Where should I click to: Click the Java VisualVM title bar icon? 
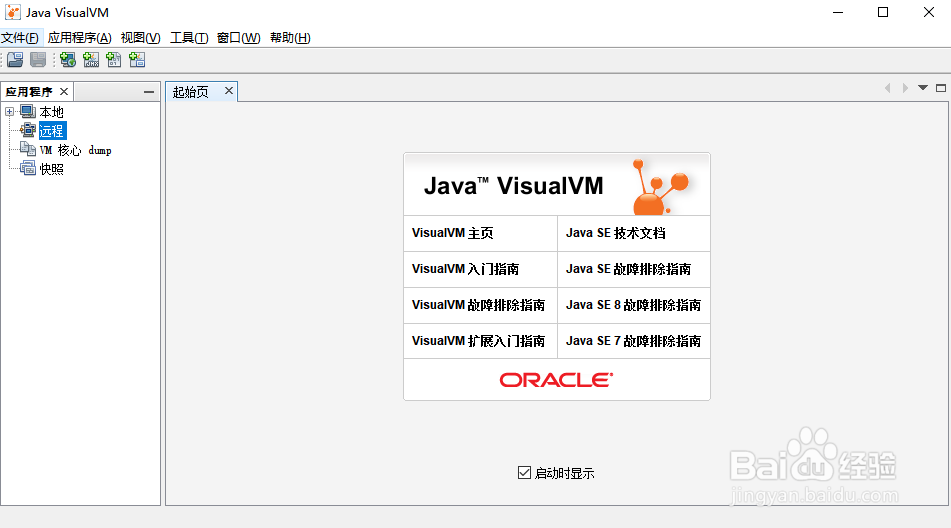tap(13, 12)
